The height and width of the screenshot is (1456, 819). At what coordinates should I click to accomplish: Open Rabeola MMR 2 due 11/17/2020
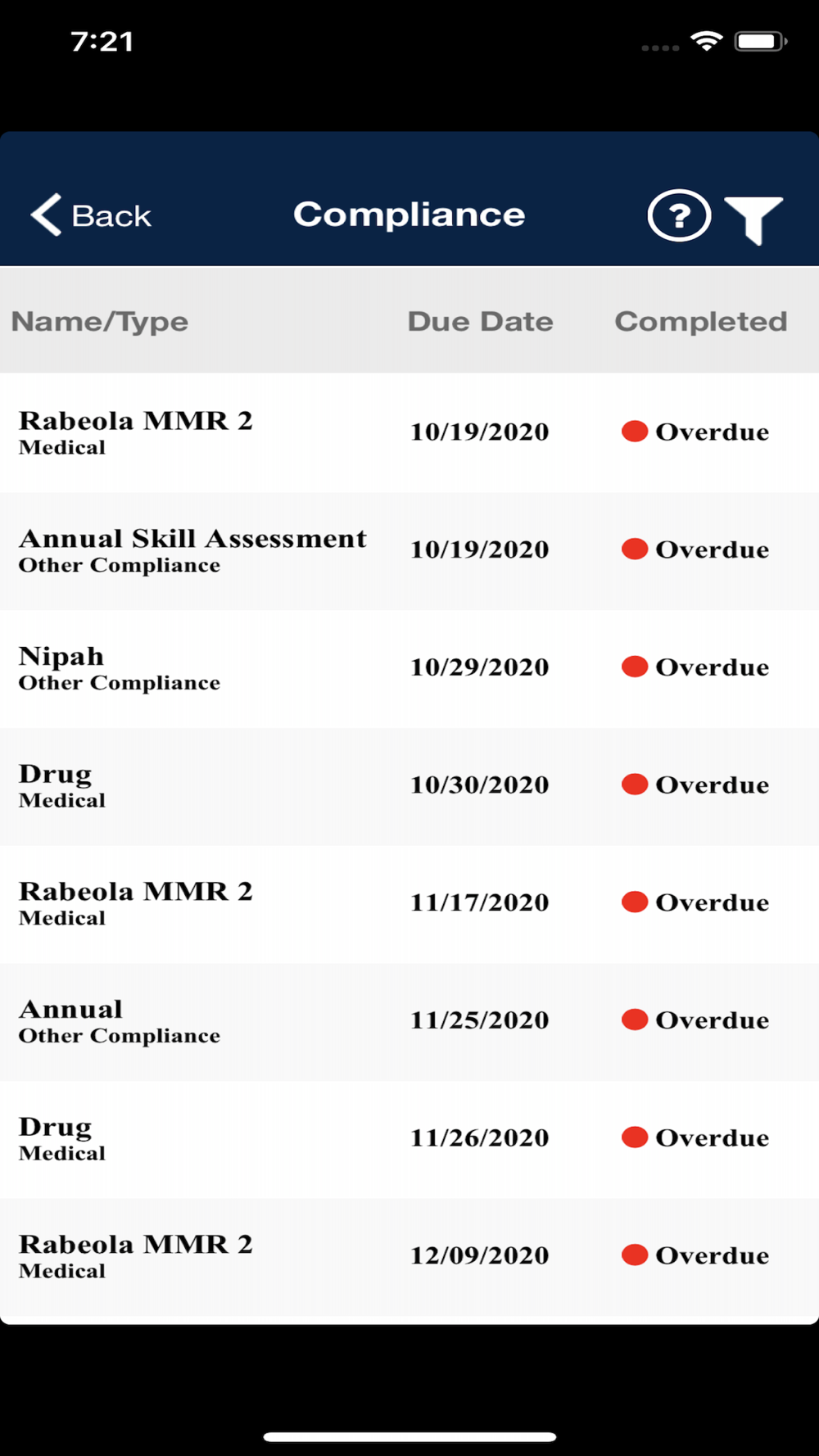[x=409, y=903]
